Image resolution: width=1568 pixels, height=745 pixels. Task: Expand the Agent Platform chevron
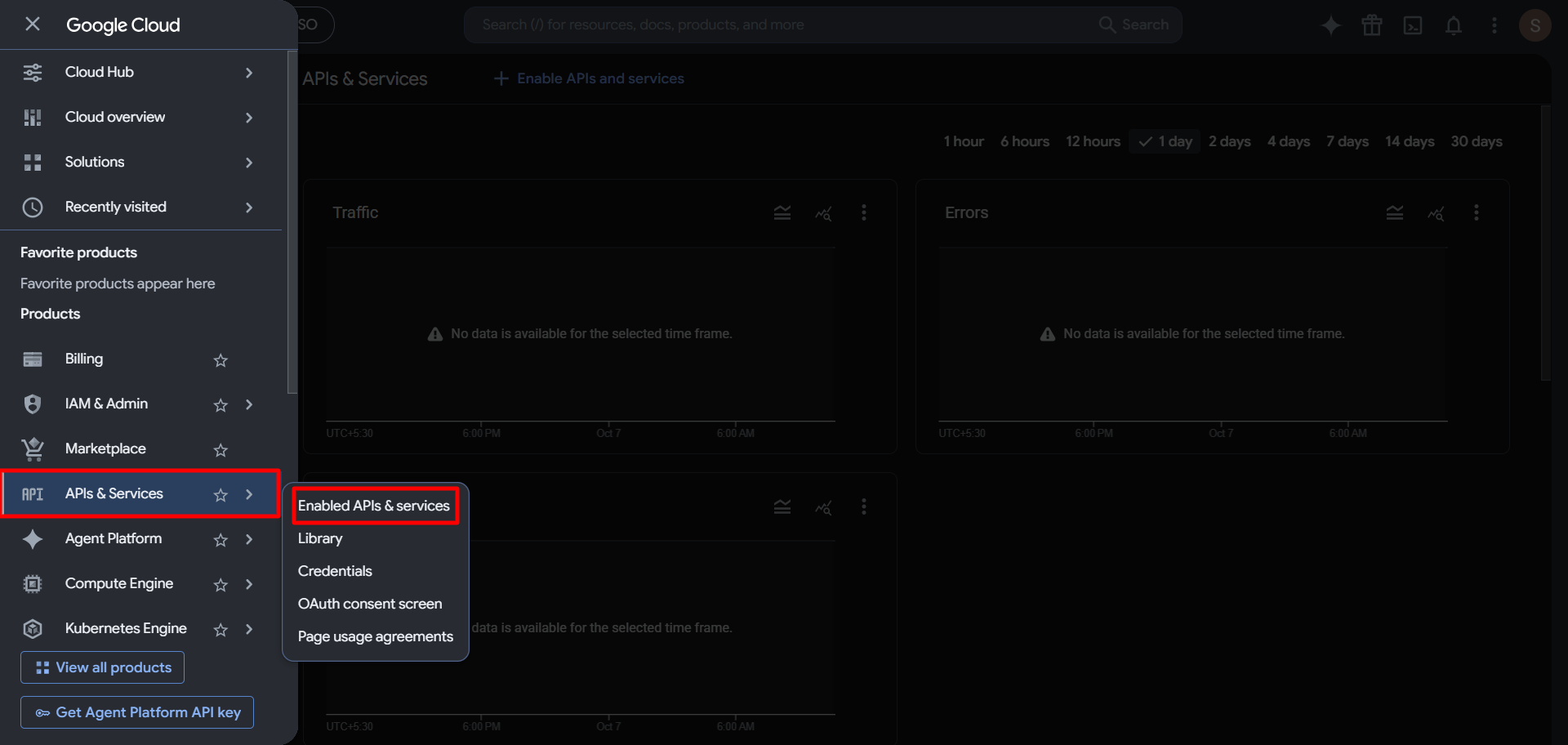coord(249,539)
